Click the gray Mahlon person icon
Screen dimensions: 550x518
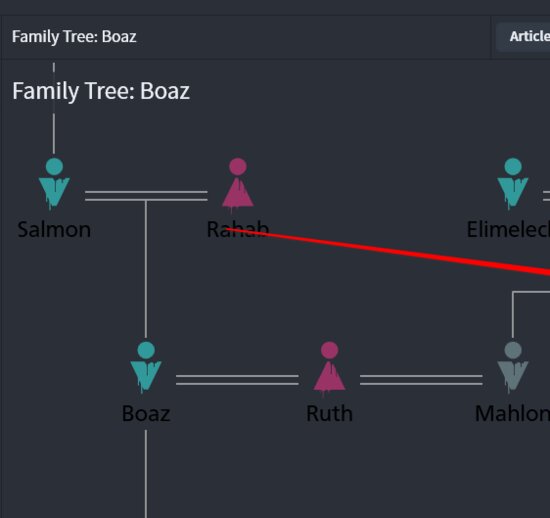512,367
